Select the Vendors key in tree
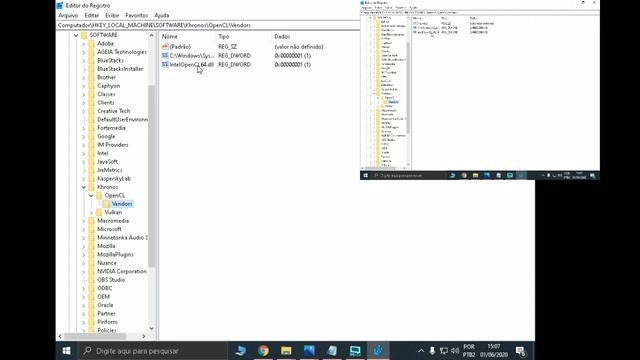The height and width of the screenshot is (360, 640). pyautogui.click(x=122, y=204)
